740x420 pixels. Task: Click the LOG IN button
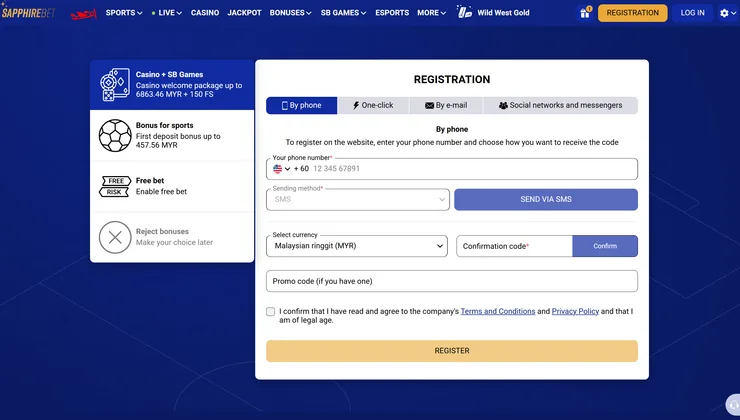point(692,13)
